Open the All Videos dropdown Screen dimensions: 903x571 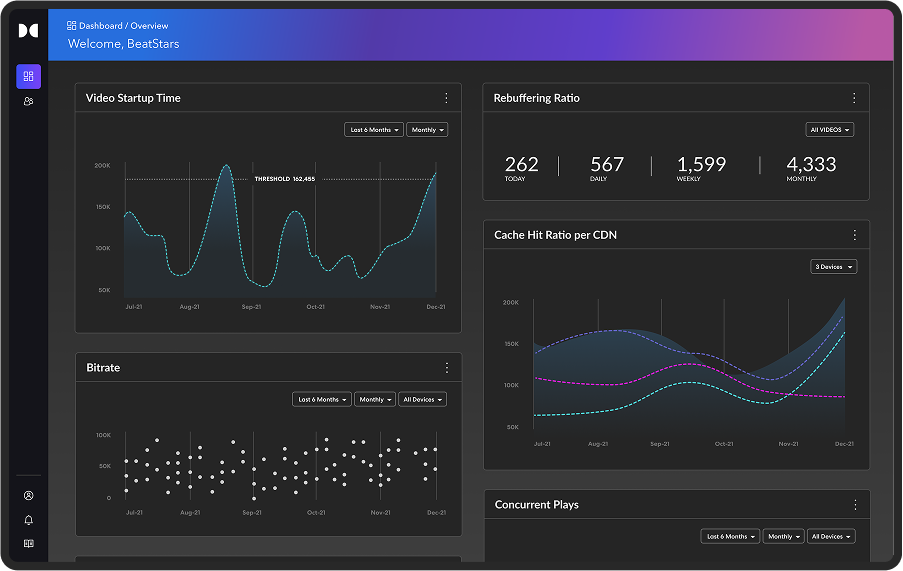tap(830, 130)
